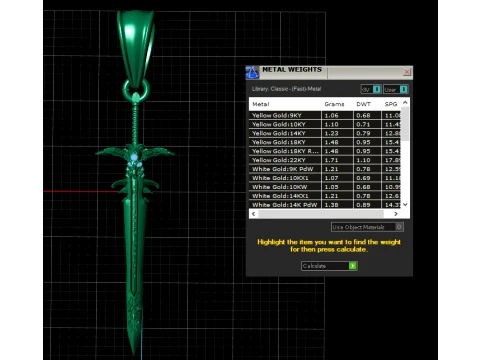480x360 pixels.
Task: Click the metal list scroll left arrow
Action: 254,214
